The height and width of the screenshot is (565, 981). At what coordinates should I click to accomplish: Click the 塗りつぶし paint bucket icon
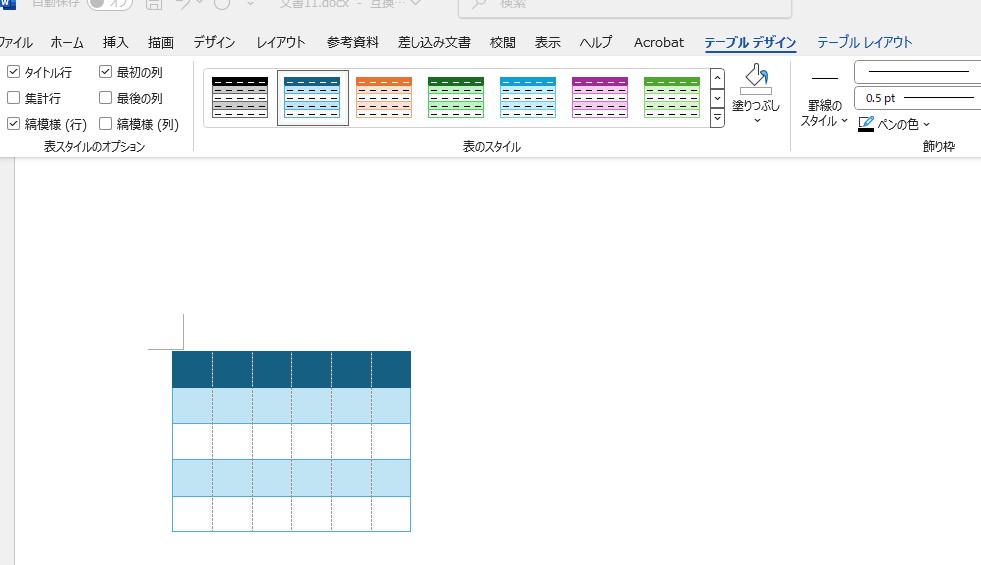[x=756, y=79]
